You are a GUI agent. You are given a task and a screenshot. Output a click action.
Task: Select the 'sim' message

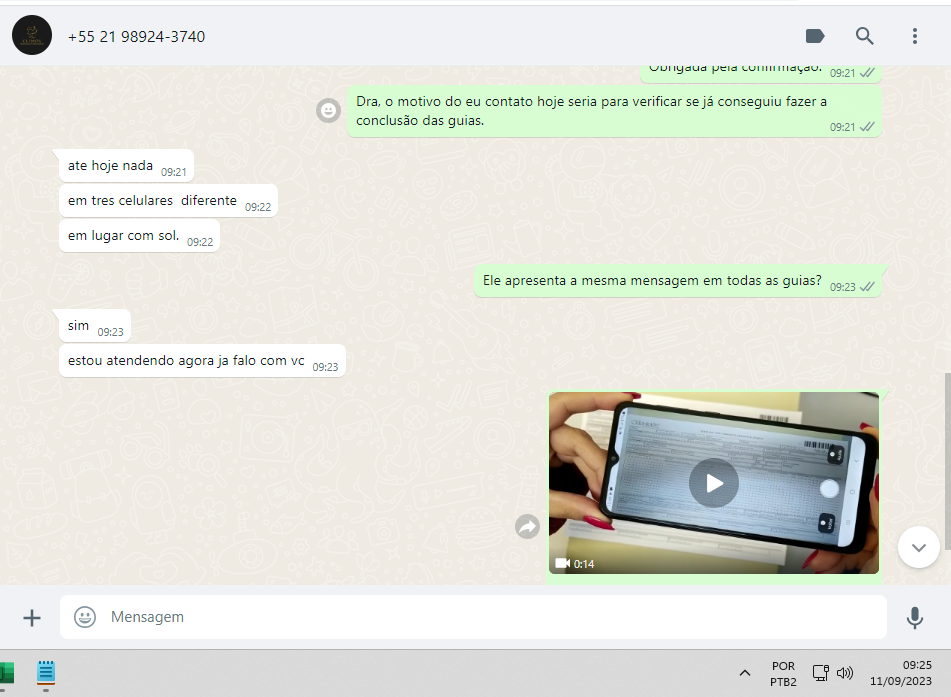[95, 326]
